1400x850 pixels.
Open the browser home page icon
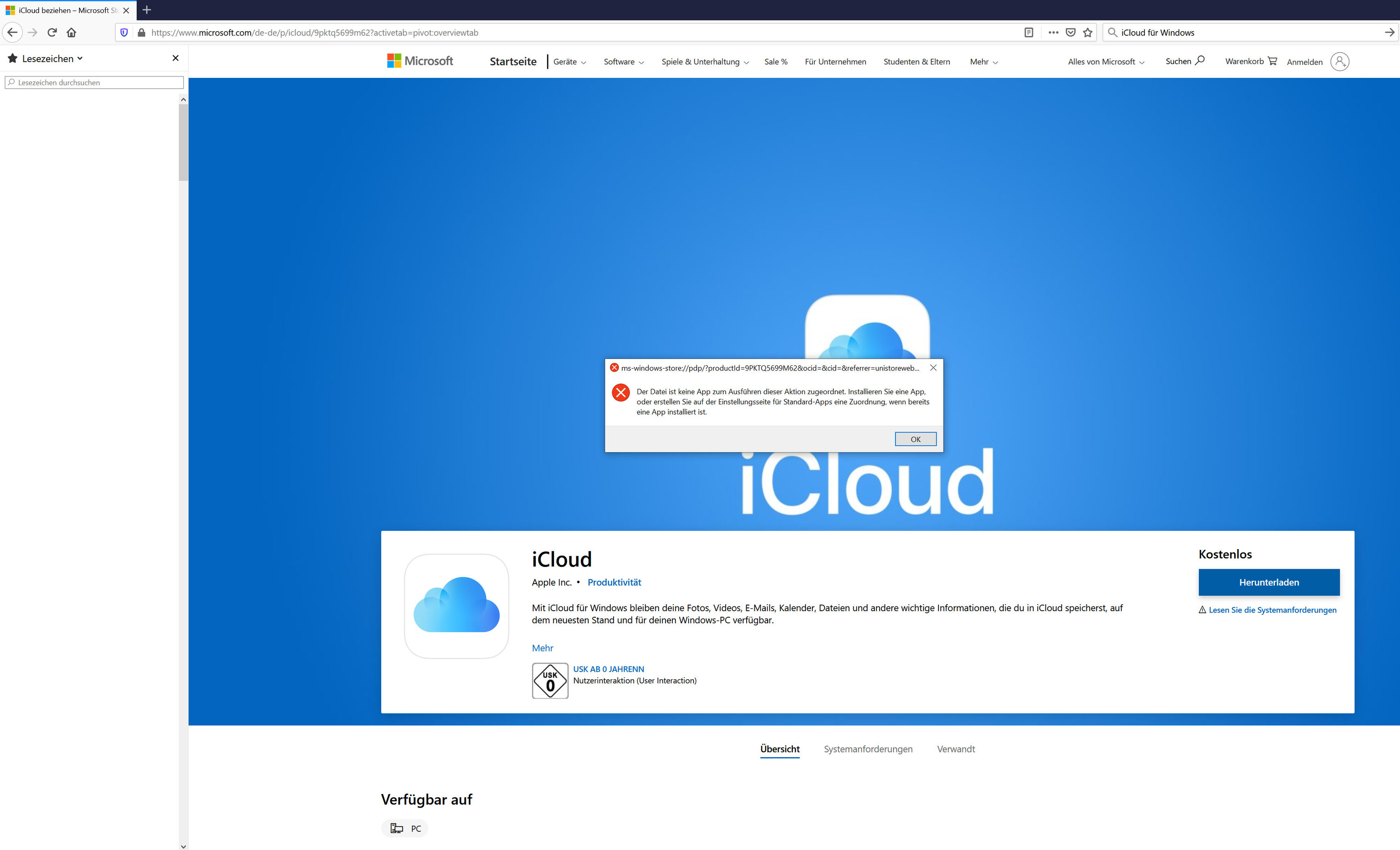pos(71,32)
